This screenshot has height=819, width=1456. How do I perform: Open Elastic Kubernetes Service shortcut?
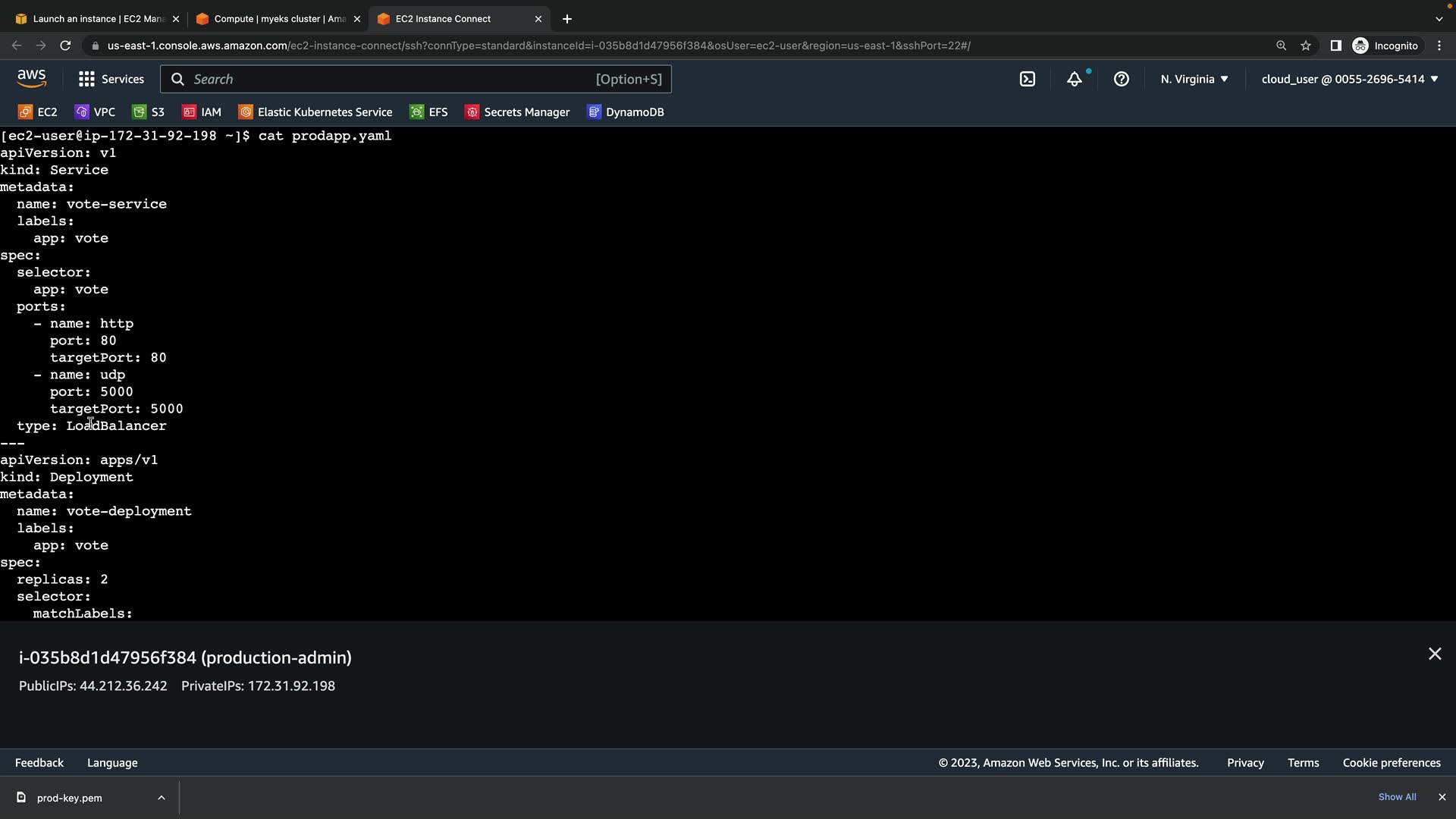click(x=316, y=112)
